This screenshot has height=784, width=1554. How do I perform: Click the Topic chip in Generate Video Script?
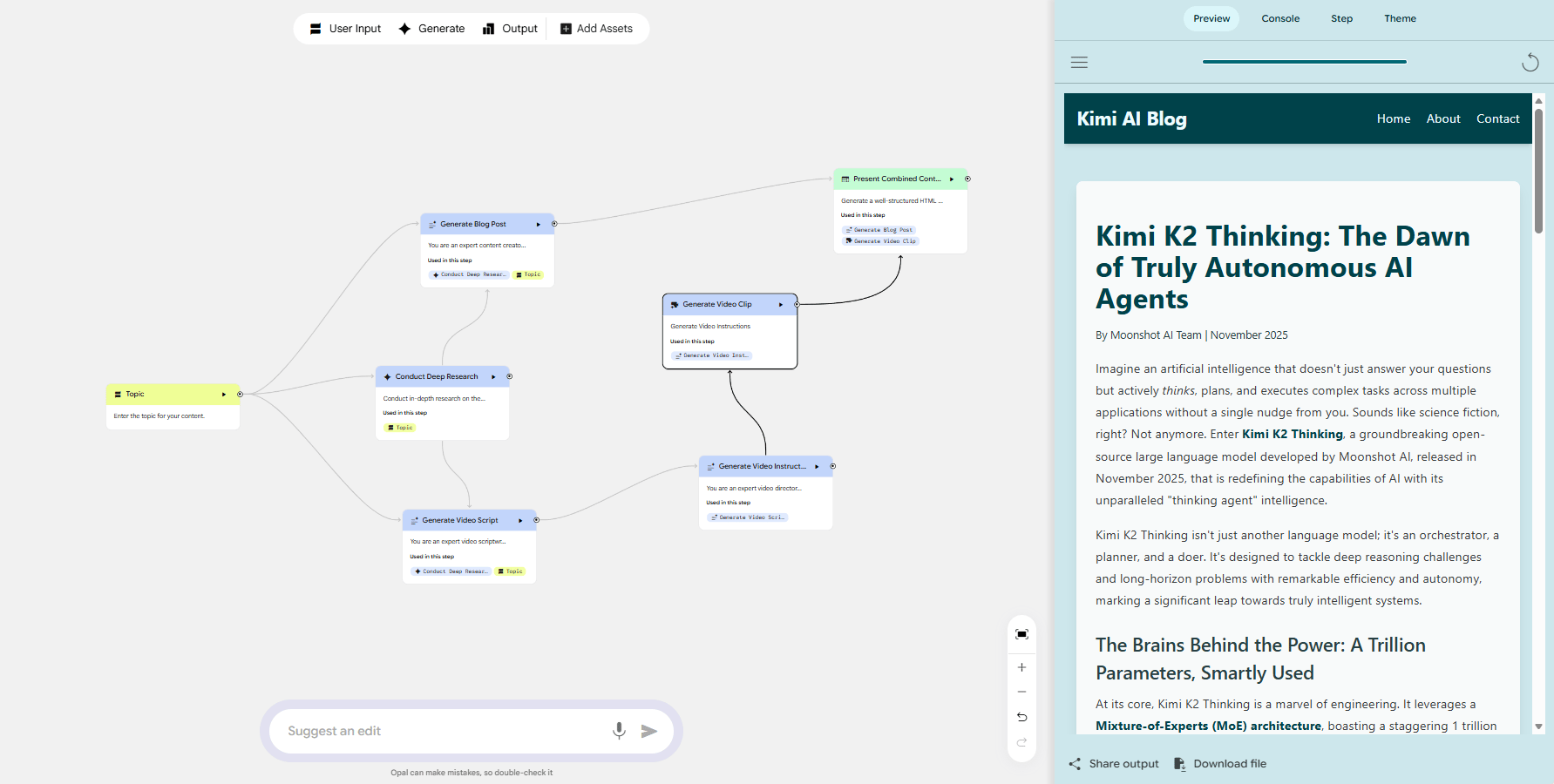point(512,571)
